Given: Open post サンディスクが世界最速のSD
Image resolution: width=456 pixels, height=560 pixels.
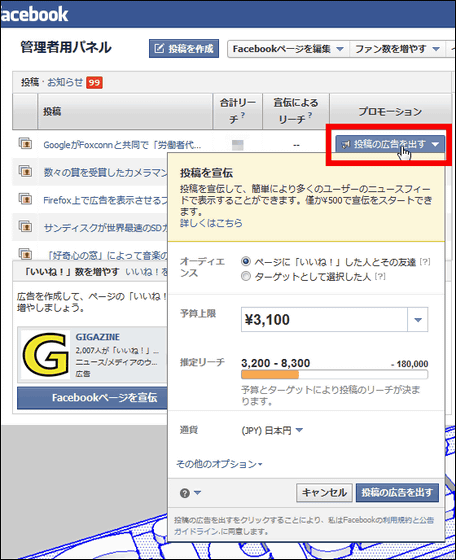Looking at the screenshot, I should tap(106, 228).
